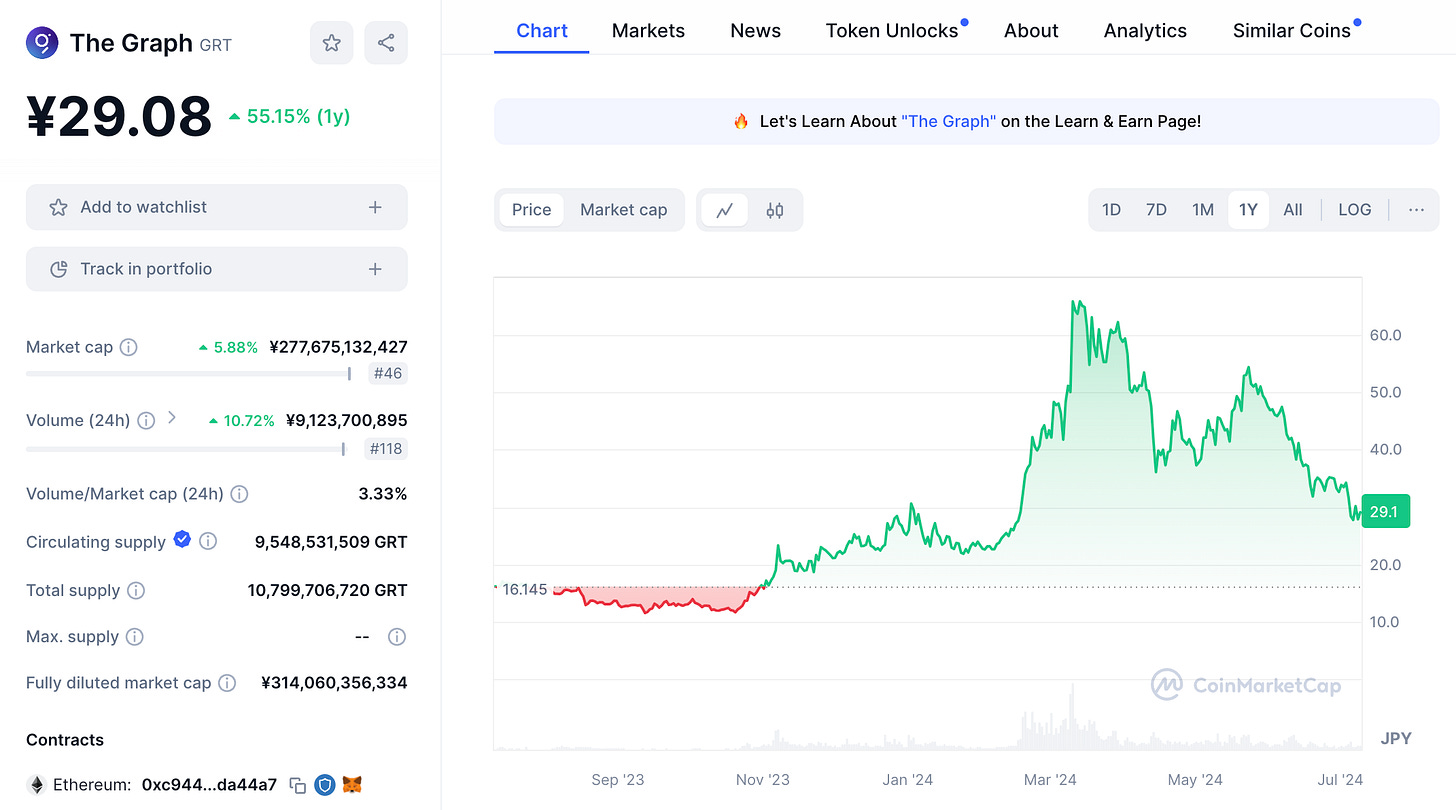Open "The Graph" Learn & Earn link
Image resolution: width=1456 pixels, height=810 pixels.
coord(948,121)
